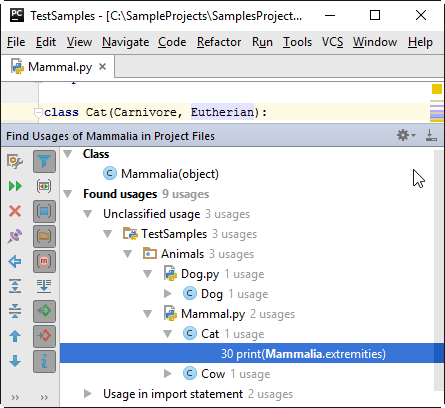Collapse the Cat class node

(168, 334)
